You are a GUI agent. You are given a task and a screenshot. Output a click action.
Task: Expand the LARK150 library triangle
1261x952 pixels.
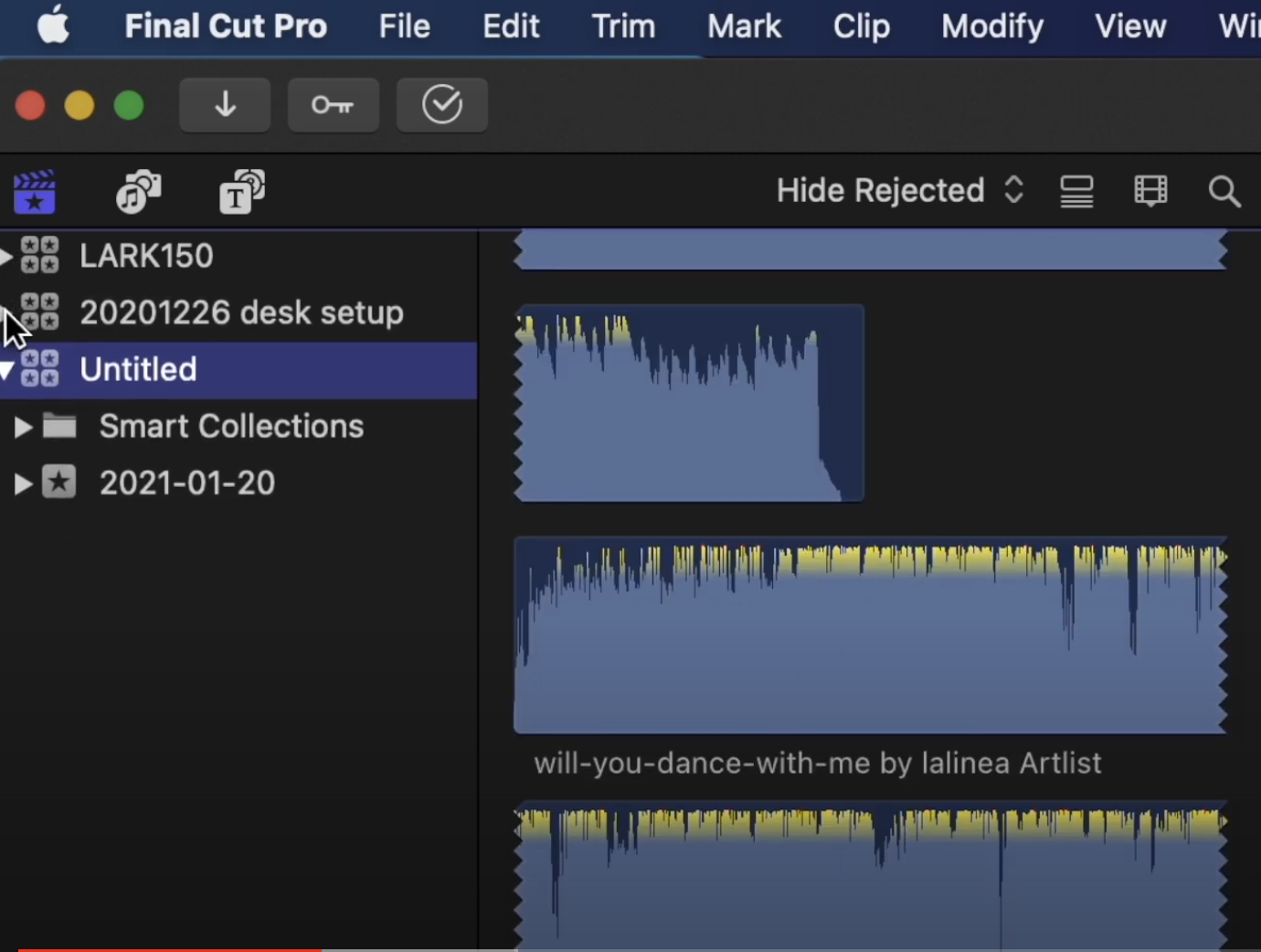[x=5, y=257]
